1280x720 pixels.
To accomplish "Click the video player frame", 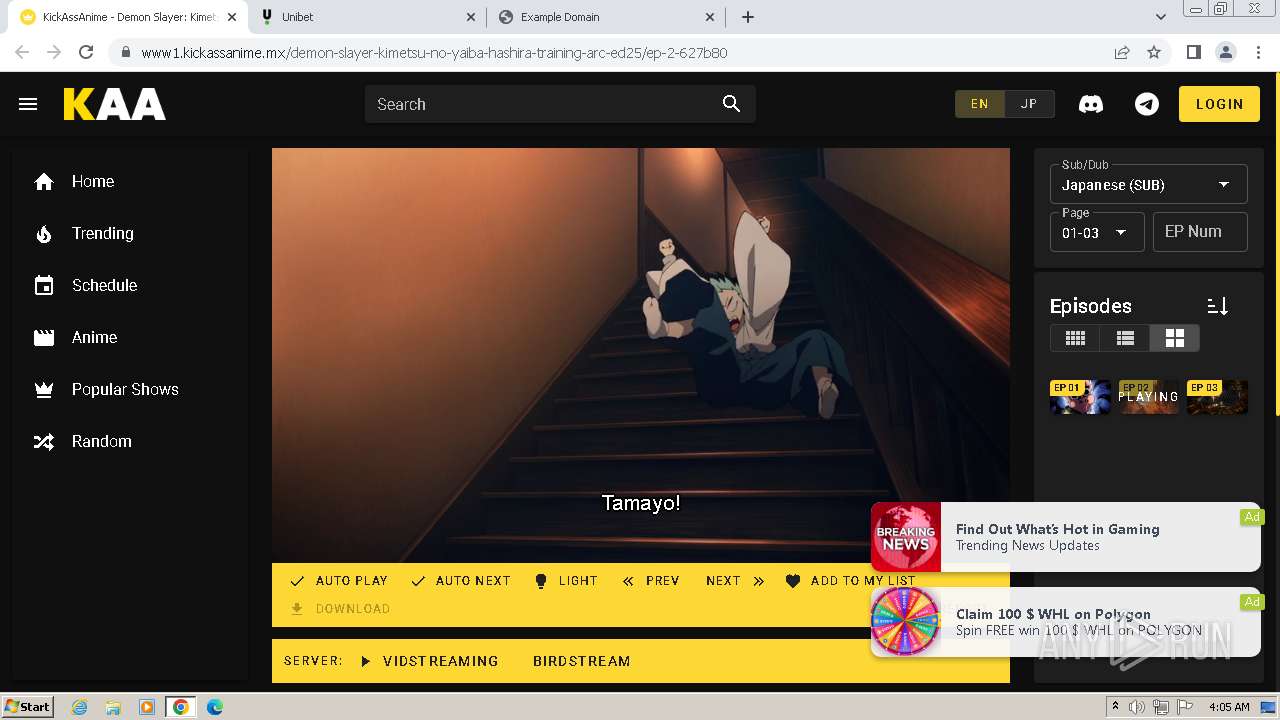I will [x=641, y=355].
